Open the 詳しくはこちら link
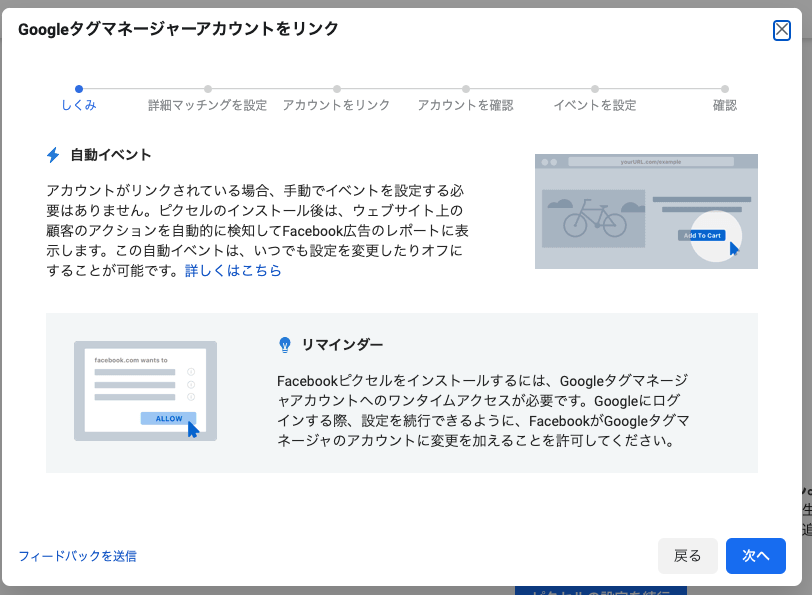 tap(233, 271)
